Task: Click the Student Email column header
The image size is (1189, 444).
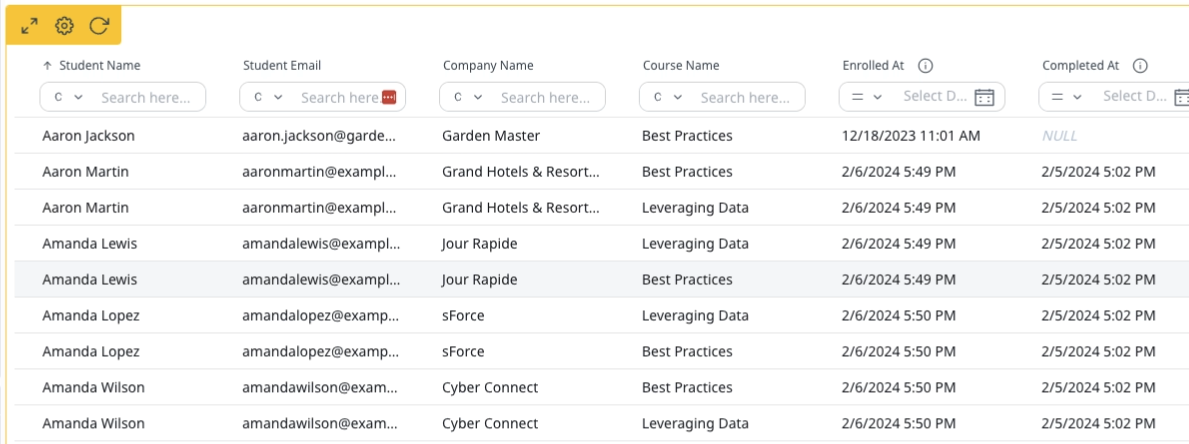Action: [x=282, y=66]
